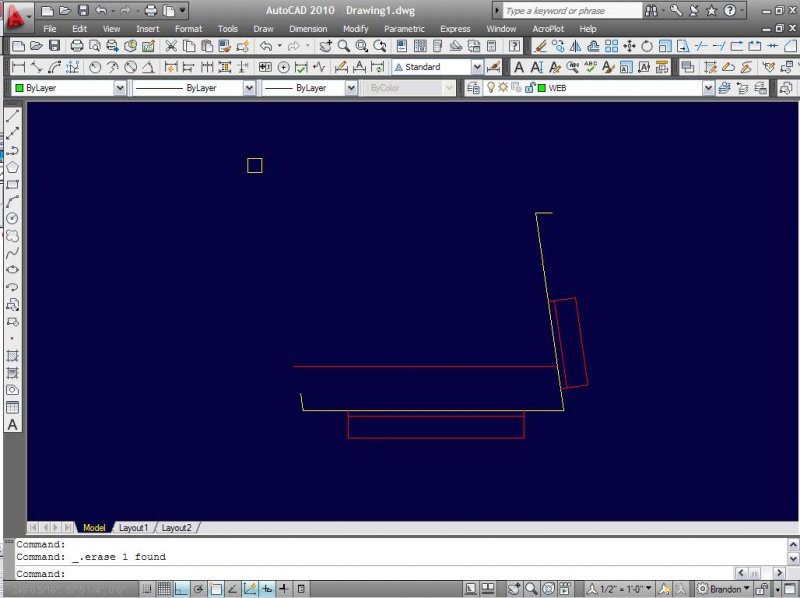Open Layer Properties Manager icon
Screen dimensions: 800x598
click(x=473, y=88)
